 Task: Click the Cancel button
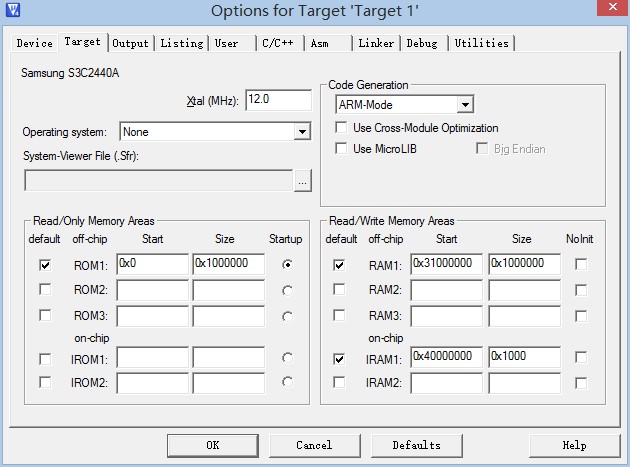pos(315,445)
